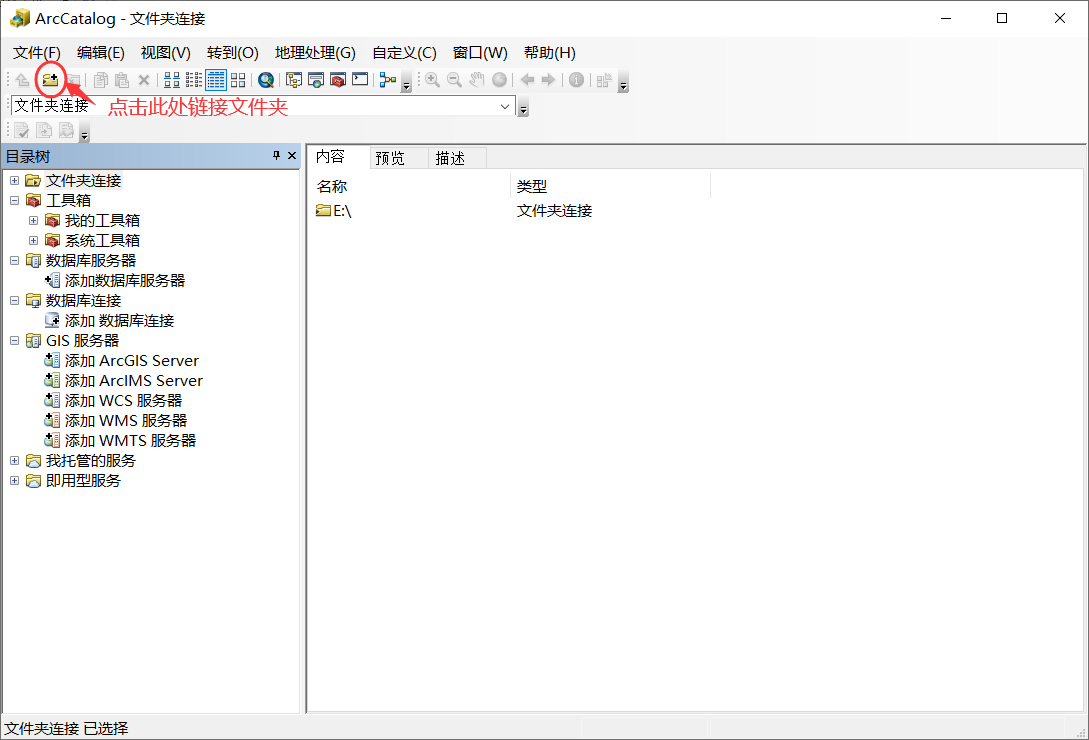
Task: Switch to List view icon
Action: pyautogui.click(x=194, y=80)
